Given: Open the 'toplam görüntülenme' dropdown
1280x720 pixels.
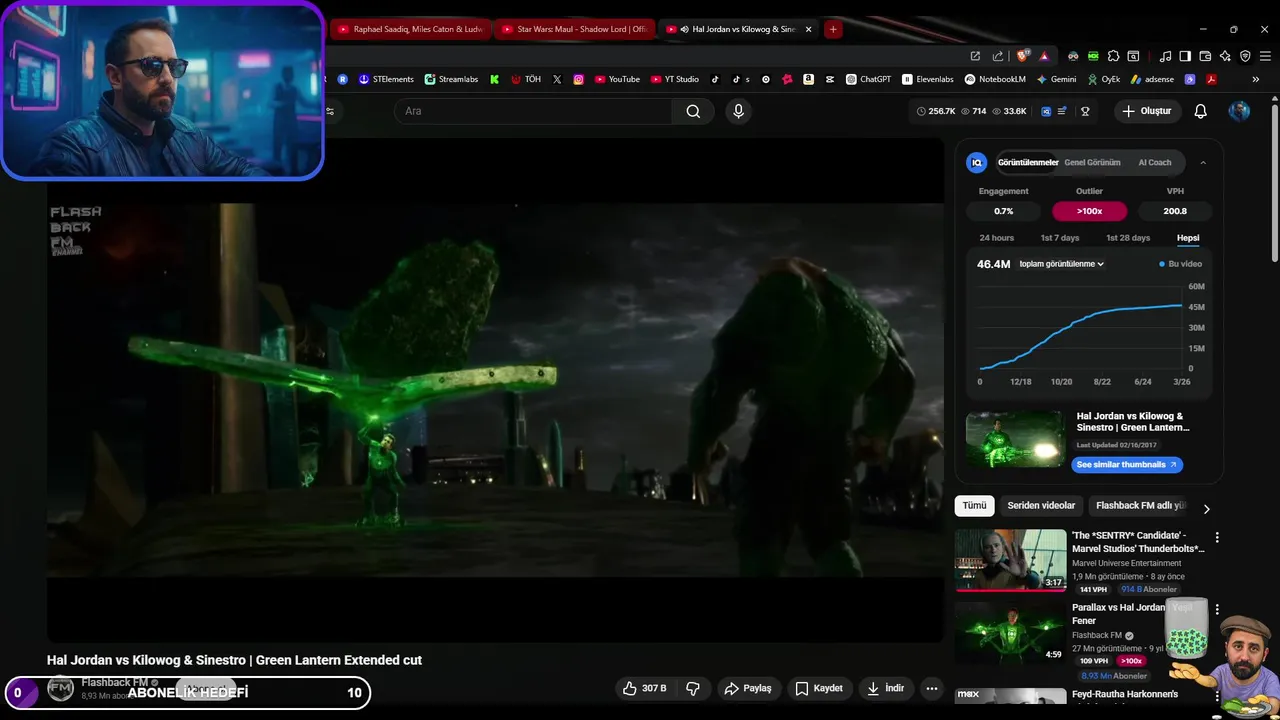Looking at the screenshot, I should [1061, 264].
